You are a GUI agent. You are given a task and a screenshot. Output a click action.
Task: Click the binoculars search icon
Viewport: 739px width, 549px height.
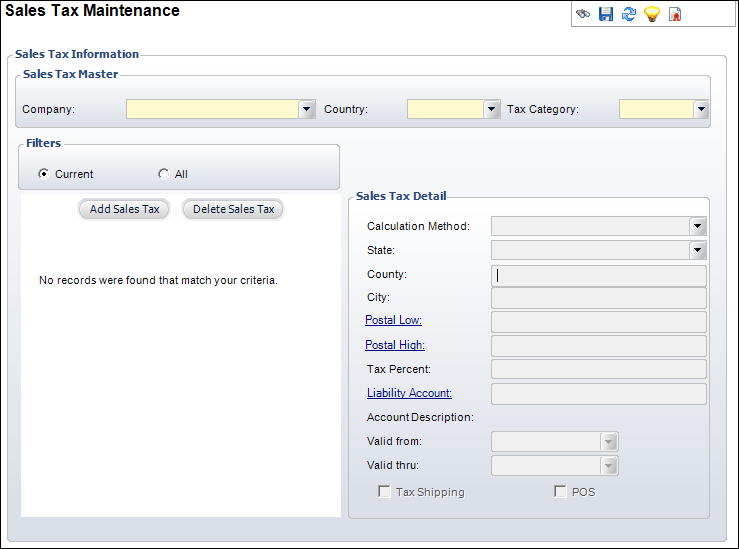583,14
